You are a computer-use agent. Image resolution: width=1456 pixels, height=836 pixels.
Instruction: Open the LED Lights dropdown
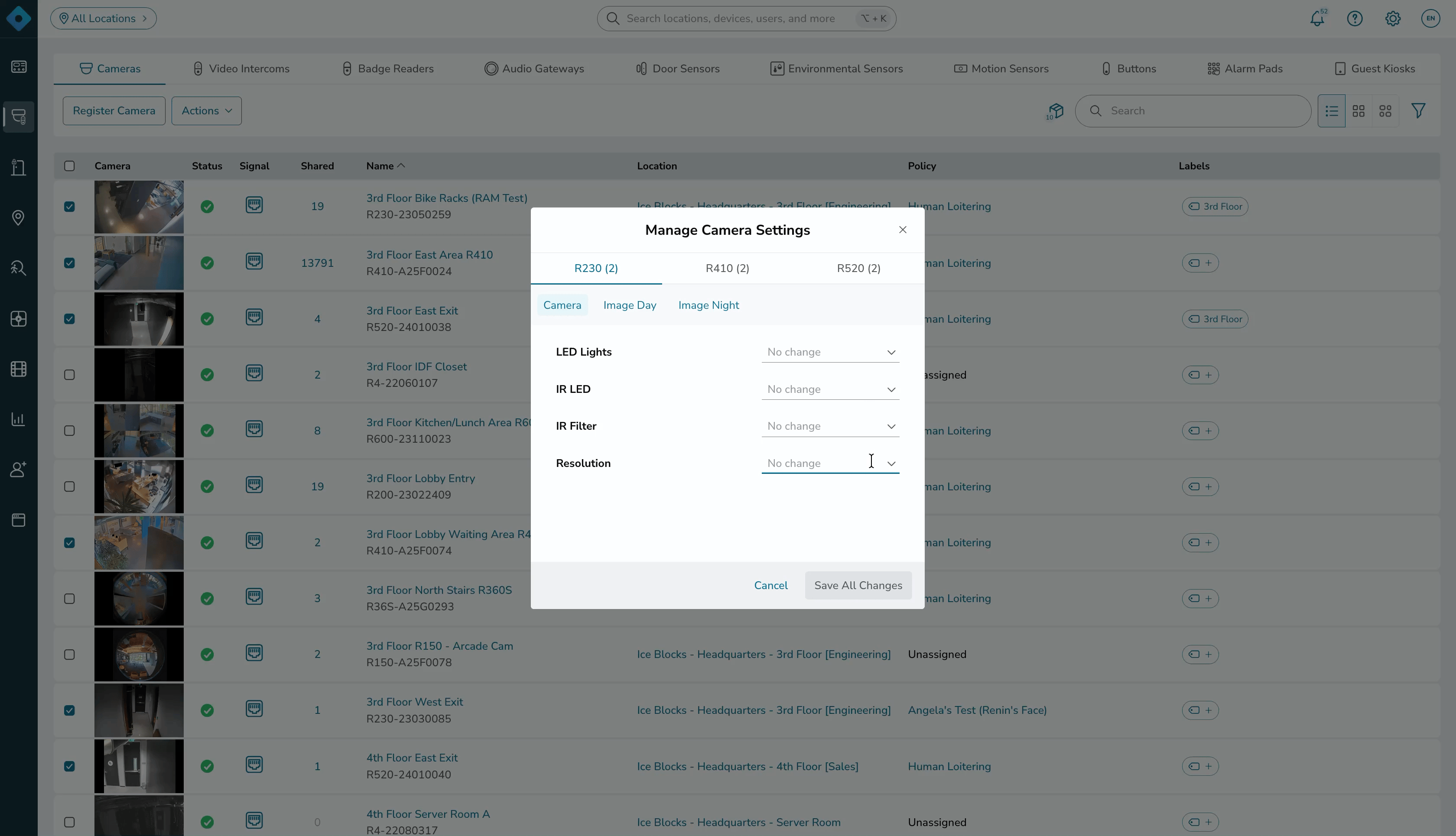point(830,352)
